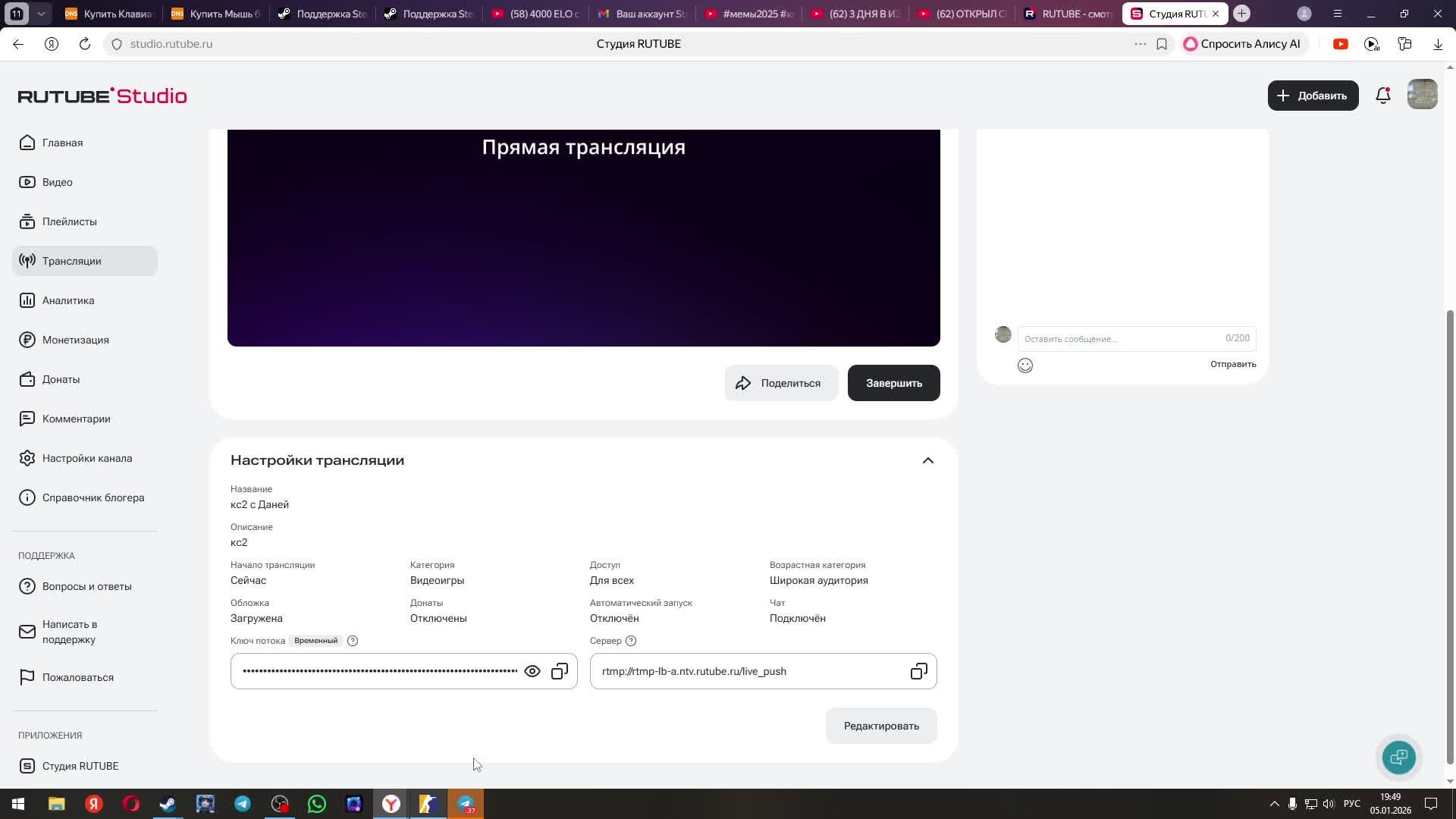Image resolution: width=1456 pixels, height=819 pixels.
Task: Open a new browser tab
Action: tap(1241, 14)
